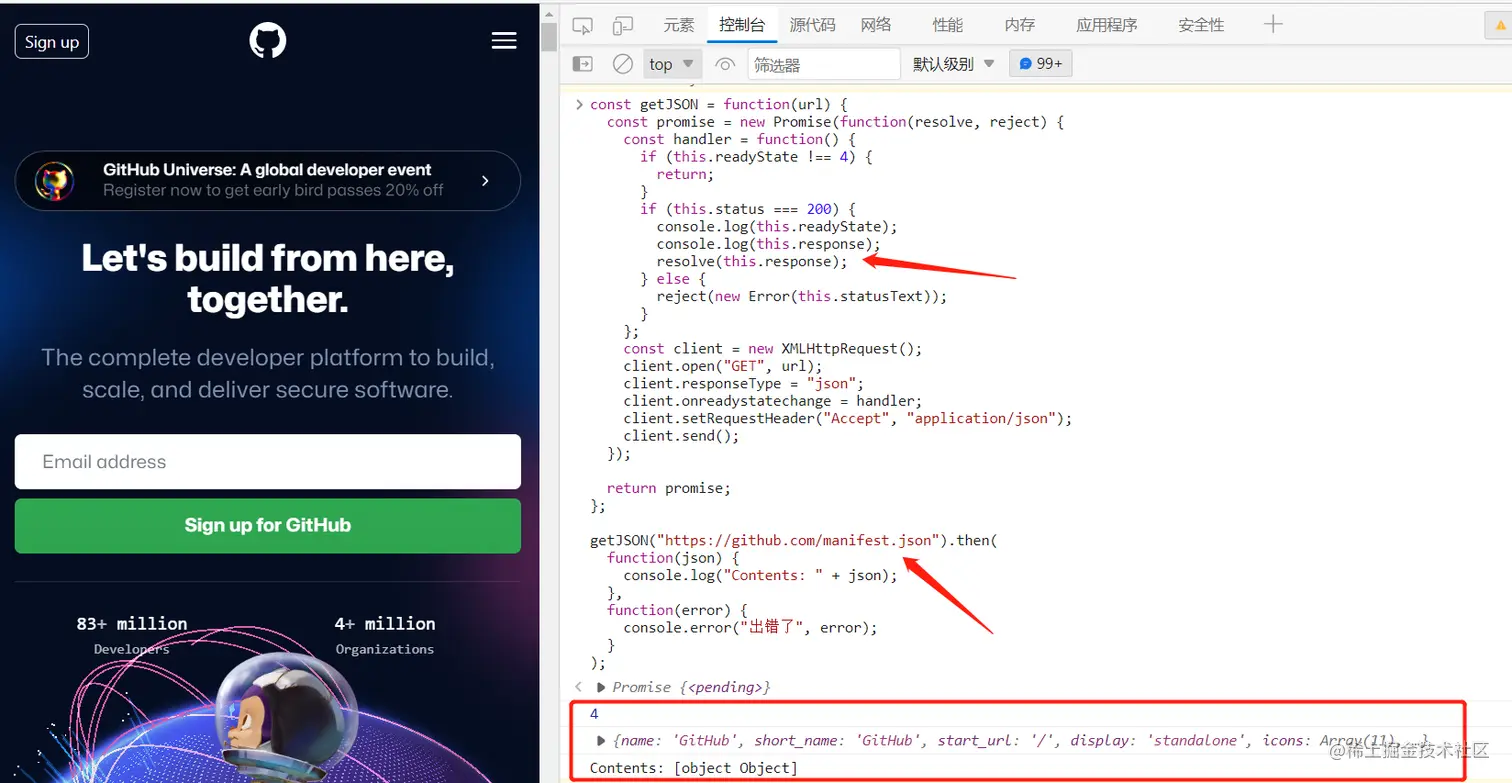1512x783 pixels.
Task: Click the 4+ million Organizations stat
Action: (x=385, y=636)
